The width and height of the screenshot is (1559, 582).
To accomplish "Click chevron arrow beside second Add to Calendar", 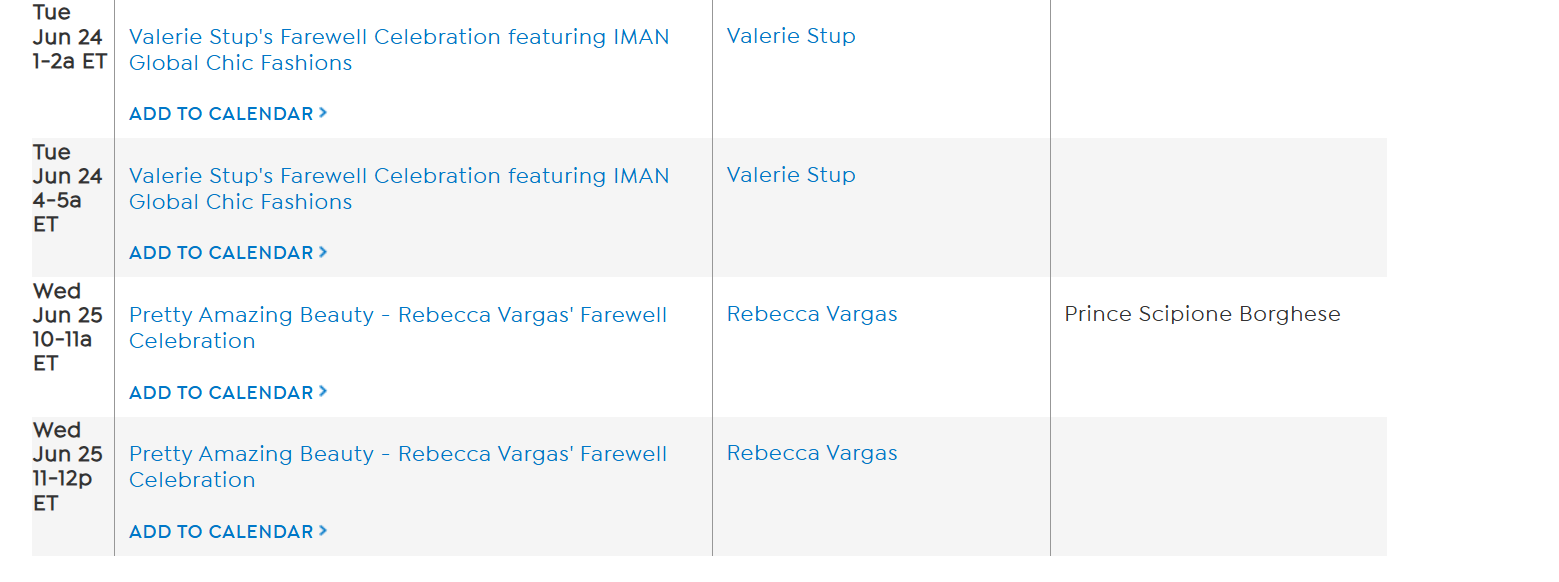I will click(x=323, y=252).
